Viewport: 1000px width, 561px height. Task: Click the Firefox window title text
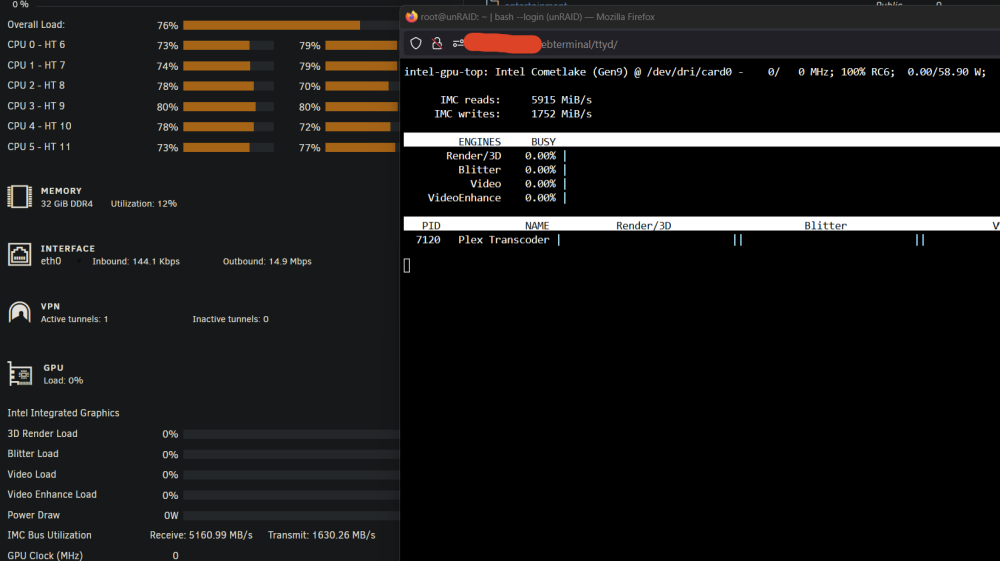(x=538, y=17)
